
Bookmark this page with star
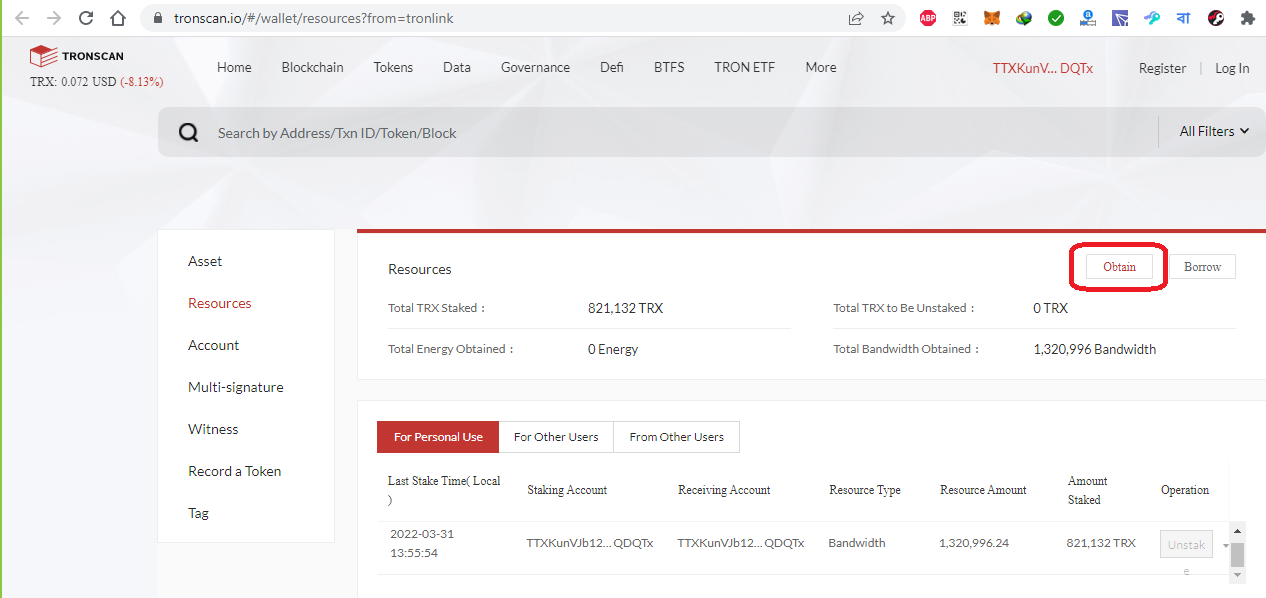888,18
